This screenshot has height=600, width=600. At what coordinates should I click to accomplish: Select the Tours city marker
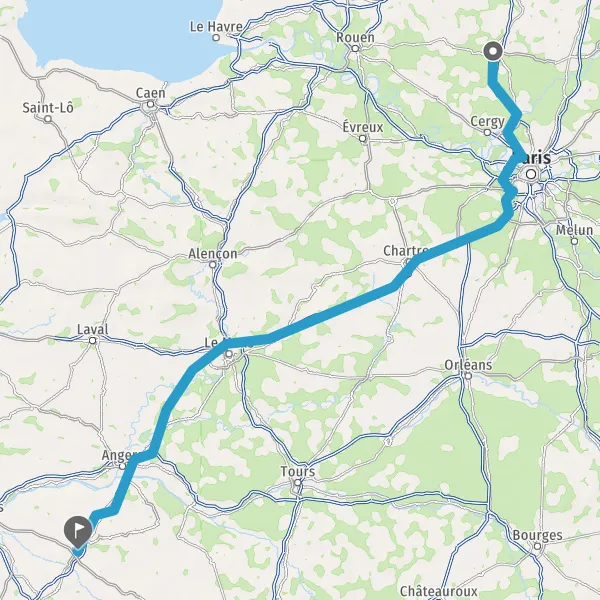[298, 483]
